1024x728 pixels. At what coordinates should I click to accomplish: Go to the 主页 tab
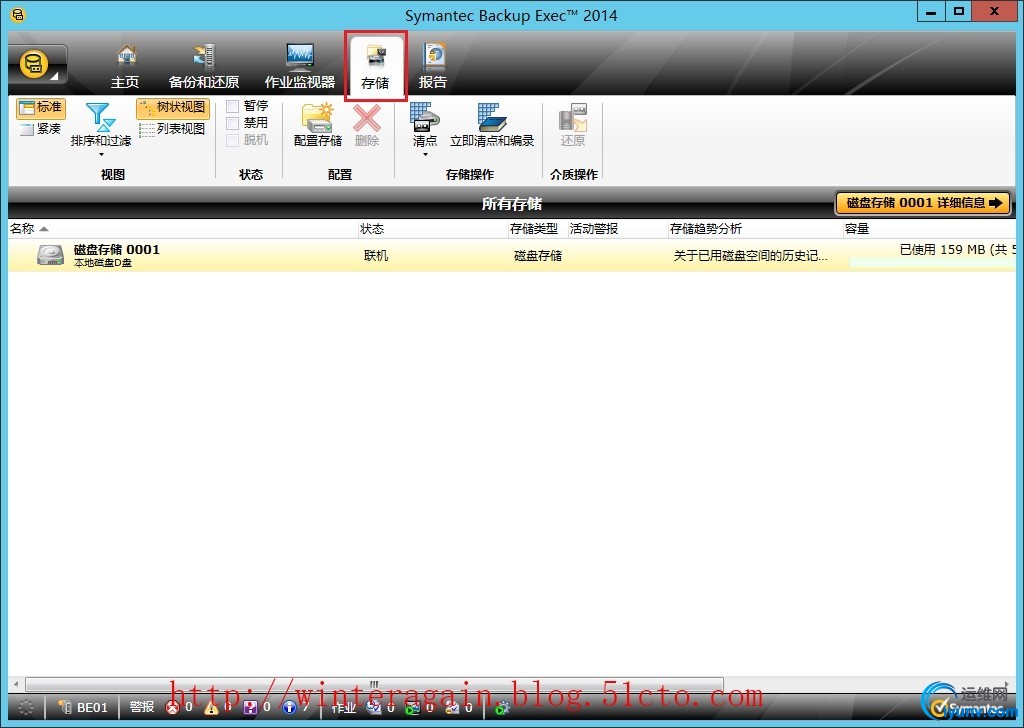pyautogui.click(x=125, y=67)
